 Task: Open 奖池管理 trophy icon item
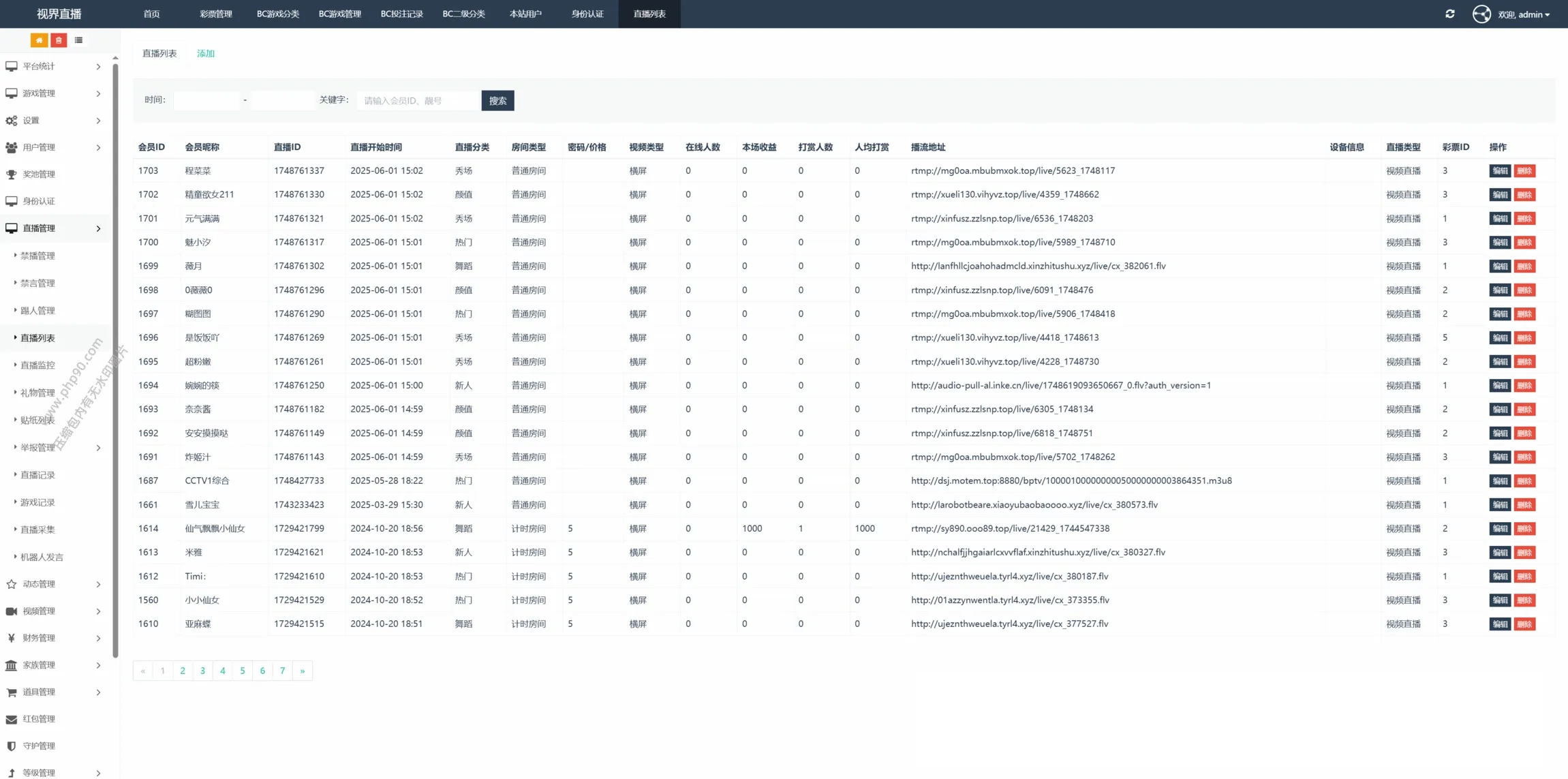coord(39,174)
